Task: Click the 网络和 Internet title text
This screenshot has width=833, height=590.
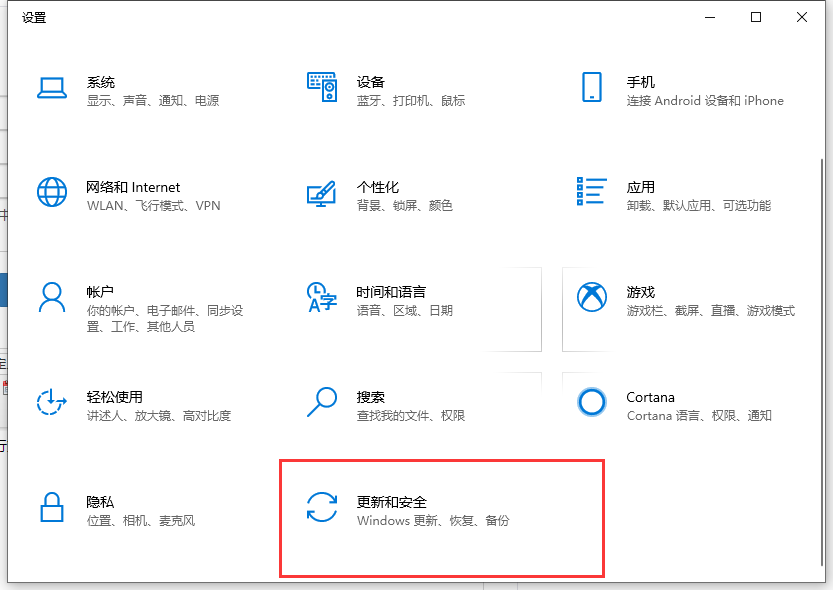Action: [133, 187]
